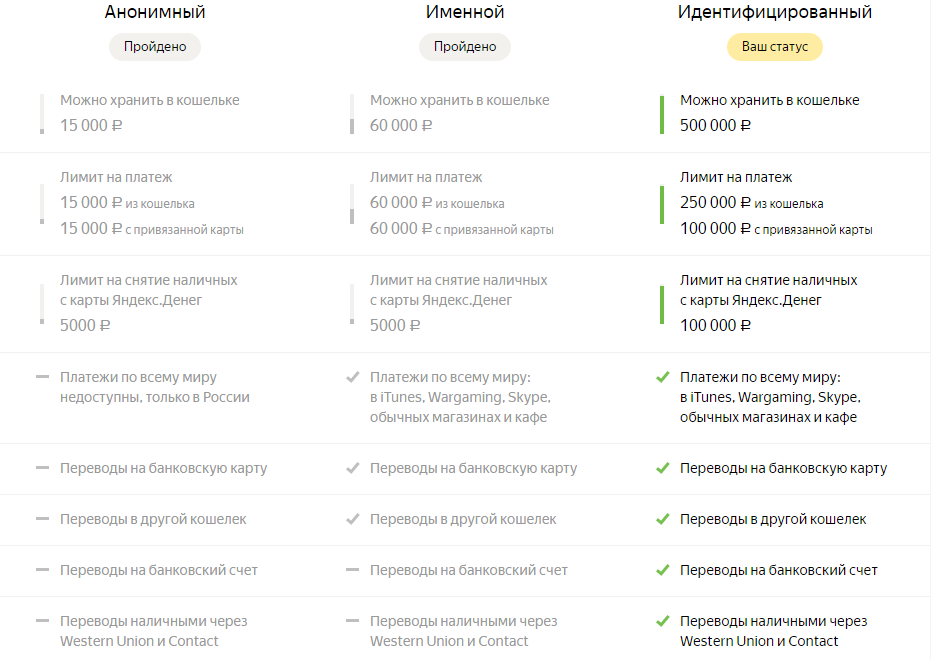The width and height of the screenshot is (931, 660).
Task: Click gray checkmark for Именной worldwide payments
Action: click(353, 377)
